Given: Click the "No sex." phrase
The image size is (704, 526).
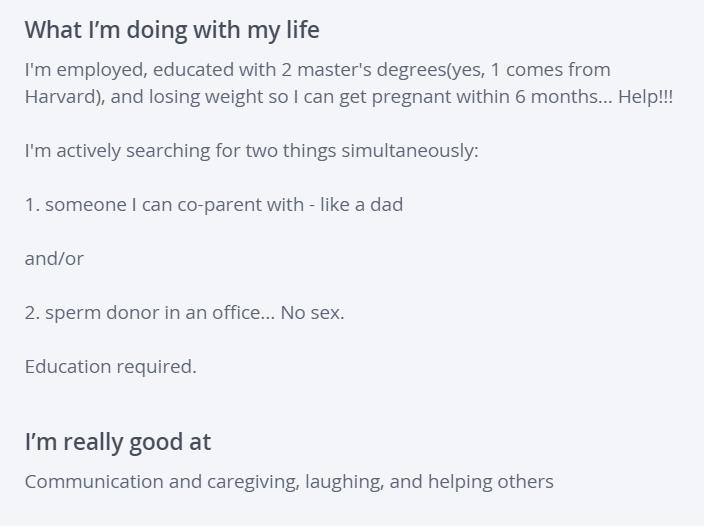Looking at the screenshot, I should 312,313.
